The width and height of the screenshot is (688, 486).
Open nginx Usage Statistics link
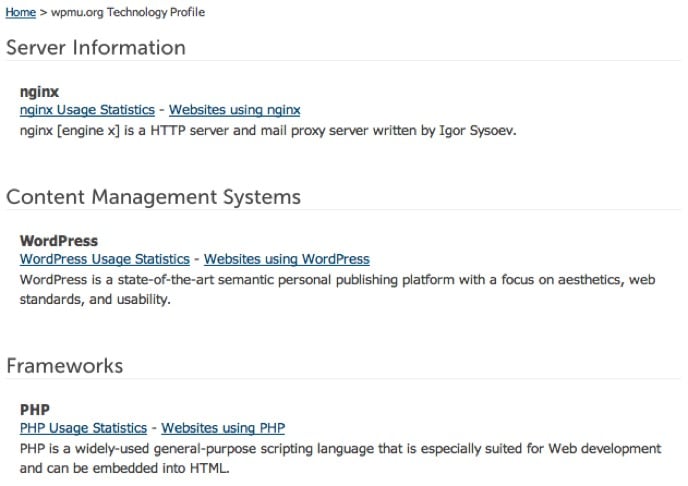pos(87,110)
